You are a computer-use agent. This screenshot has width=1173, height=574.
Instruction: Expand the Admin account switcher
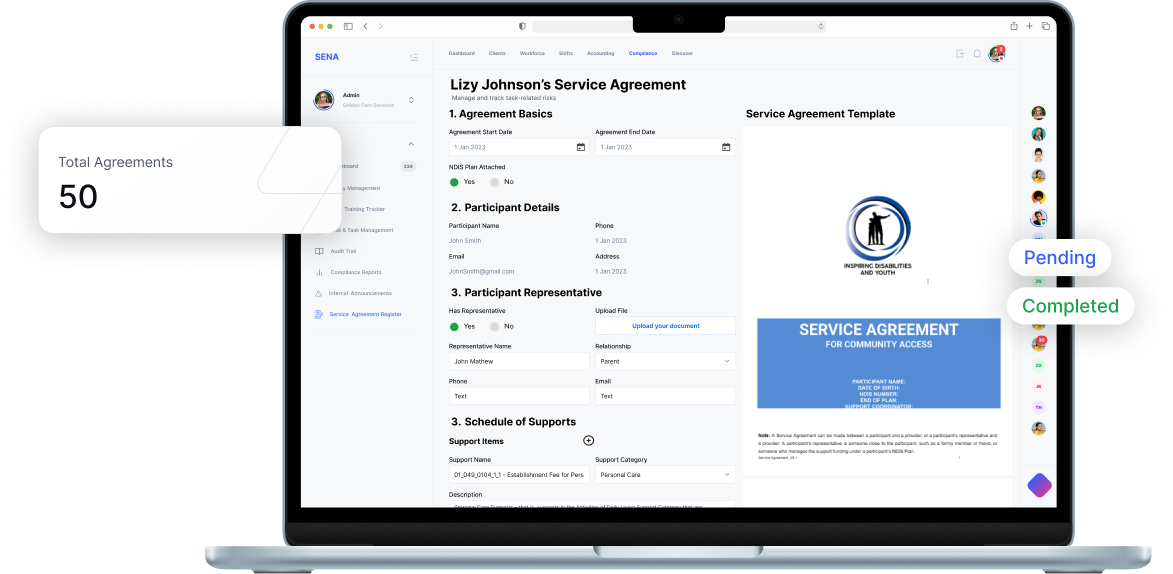click(x=411, y=100)
